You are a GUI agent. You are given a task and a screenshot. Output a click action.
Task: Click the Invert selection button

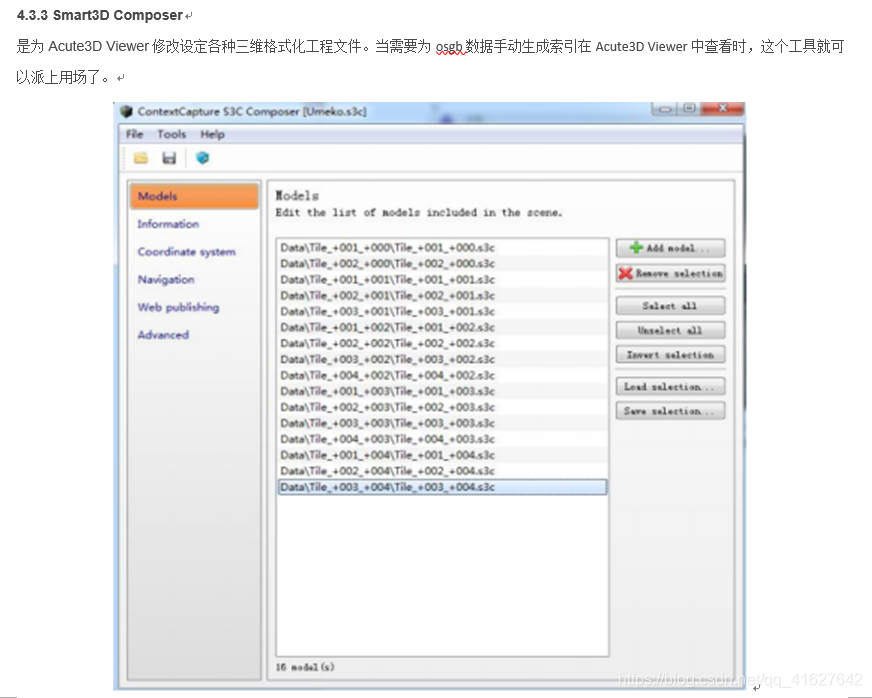[x=670, y=355]
